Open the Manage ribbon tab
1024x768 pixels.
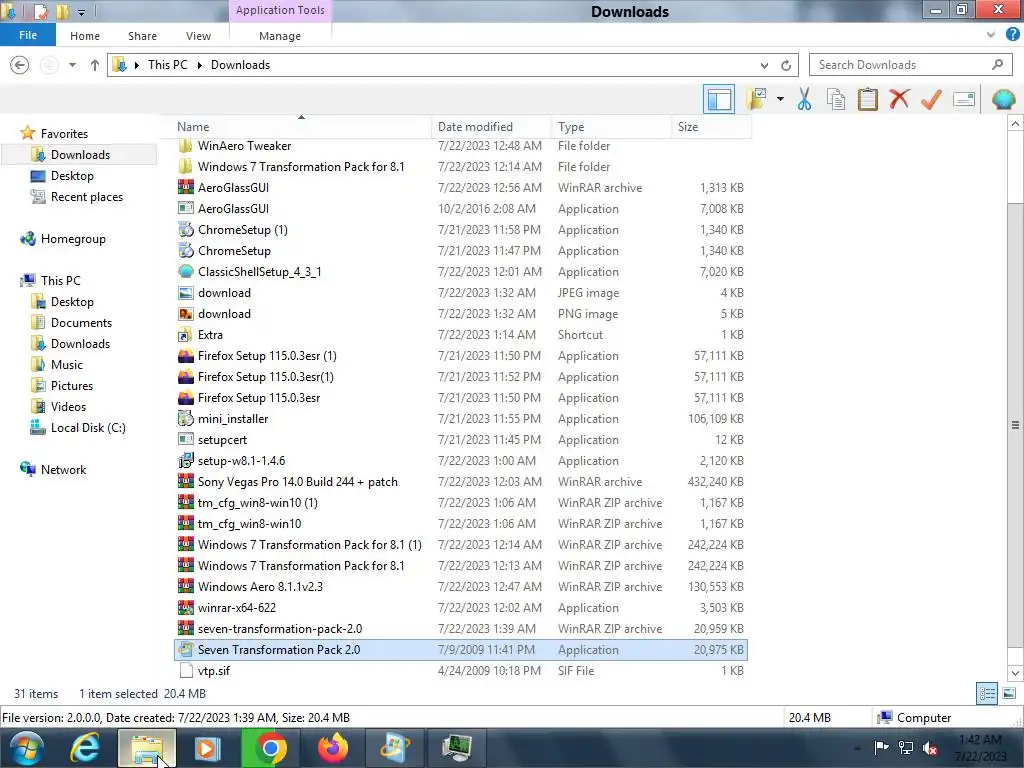280,36
